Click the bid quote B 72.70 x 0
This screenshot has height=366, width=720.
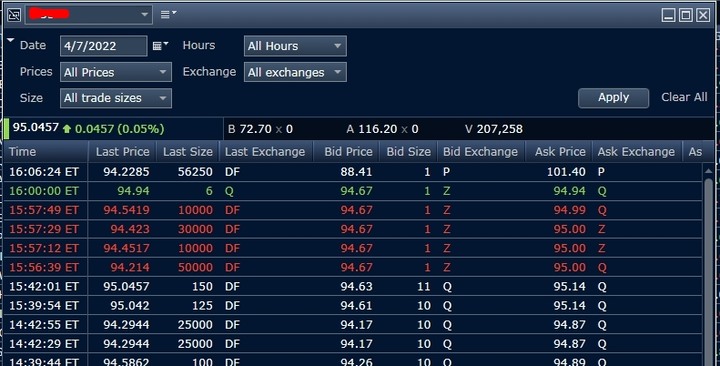(260, 129)
